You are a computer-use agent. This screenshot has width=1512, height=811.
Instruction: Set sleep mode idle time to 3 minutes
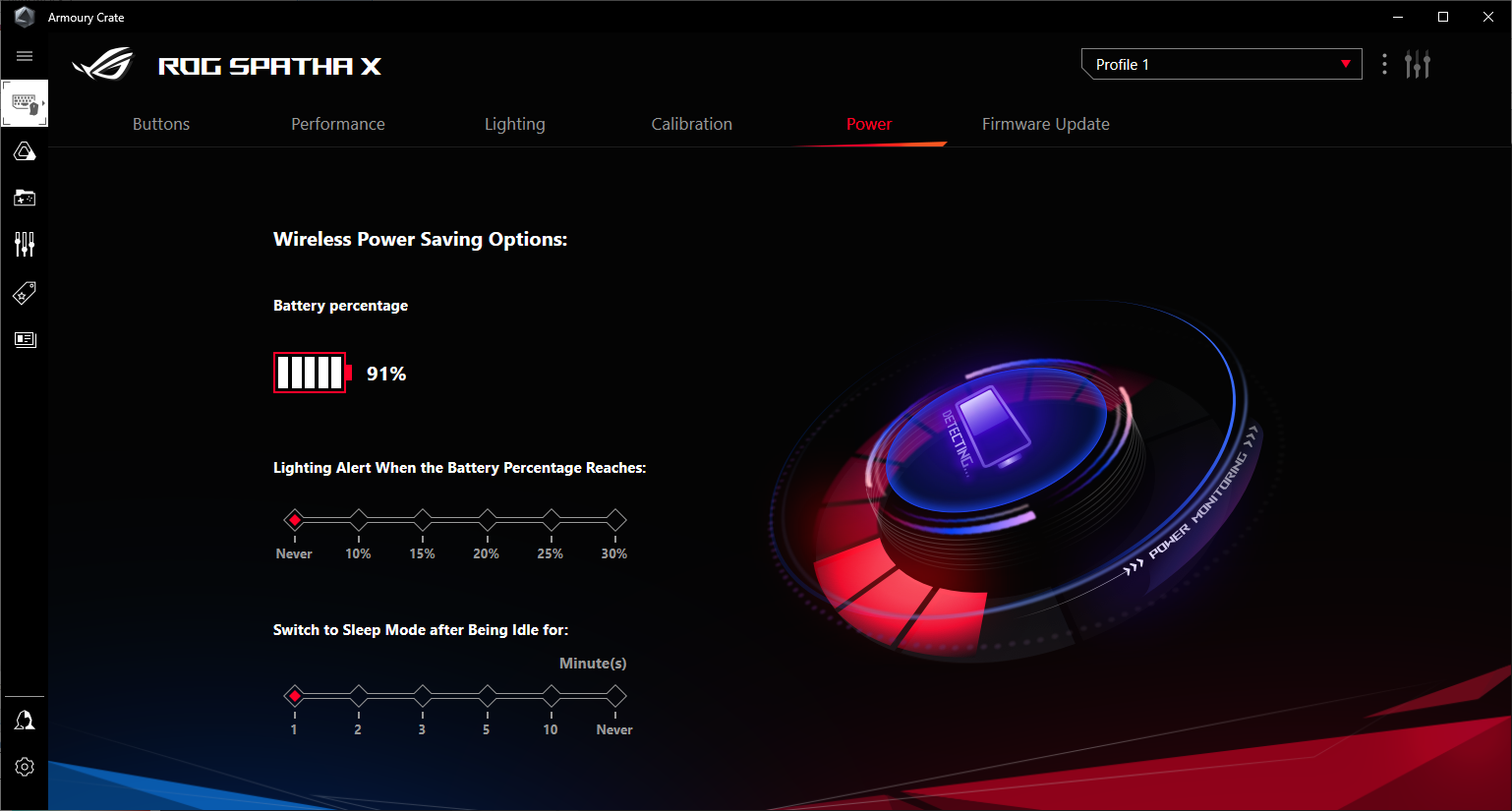423,695
